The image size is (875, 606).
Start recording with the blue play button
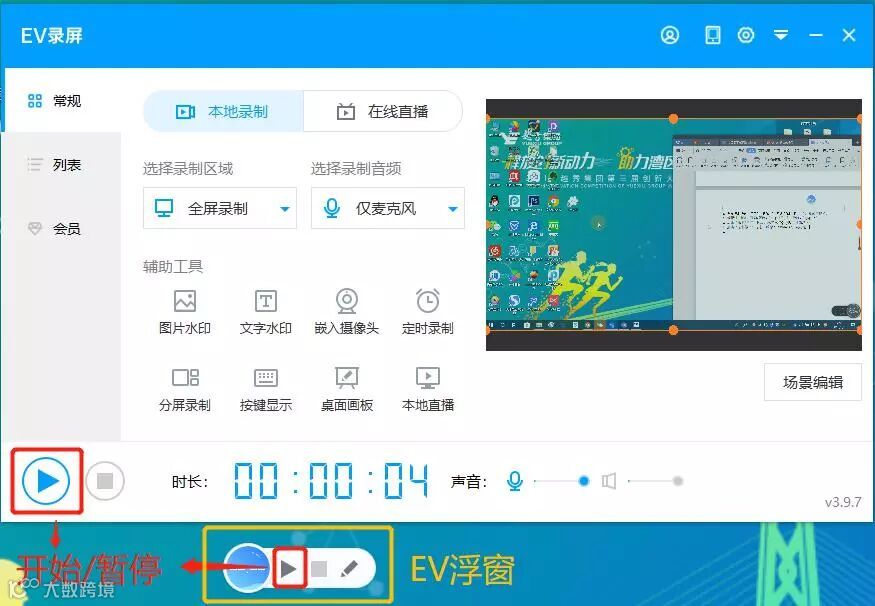coord(46,480)
